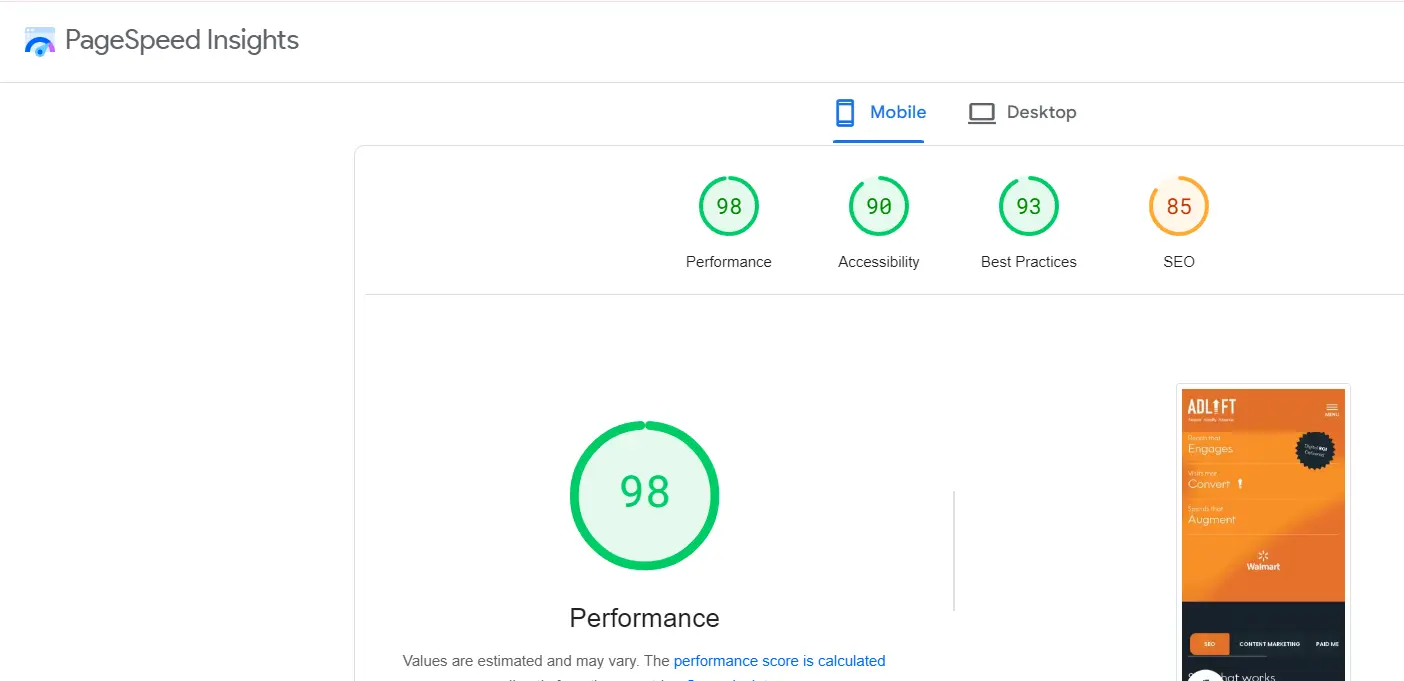
Task: Click the Convert text in screenshot
Action: tap(1209, 484)
